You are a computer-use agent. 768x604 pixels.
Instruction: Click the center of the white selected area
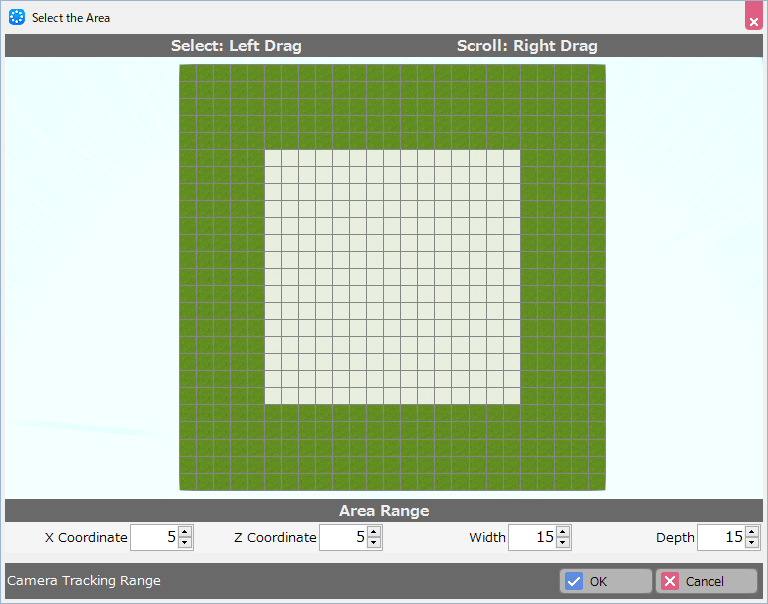[x=392, y=277]
